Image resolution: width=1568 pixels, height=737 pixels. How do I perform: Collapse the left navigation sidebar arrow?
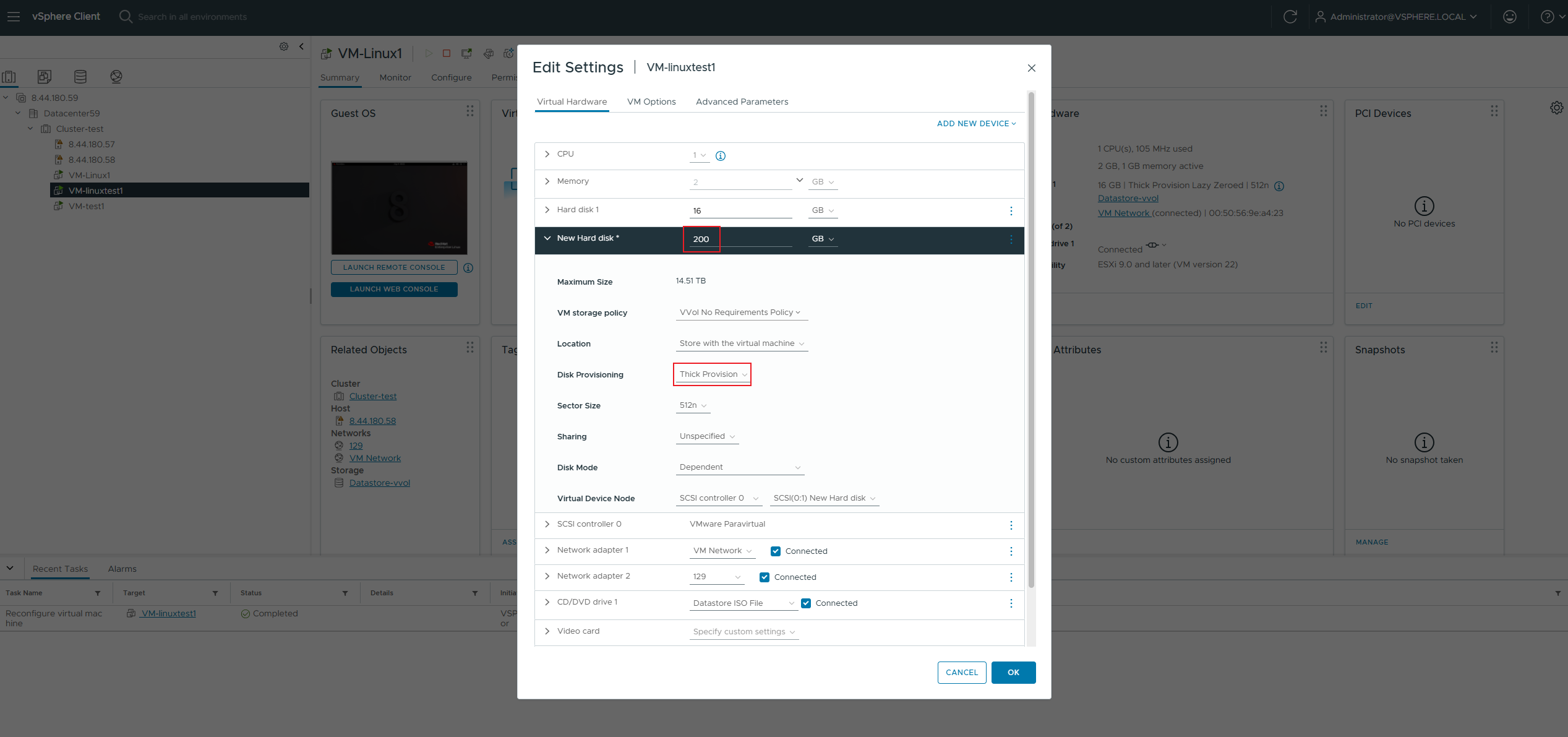[301, 46]
